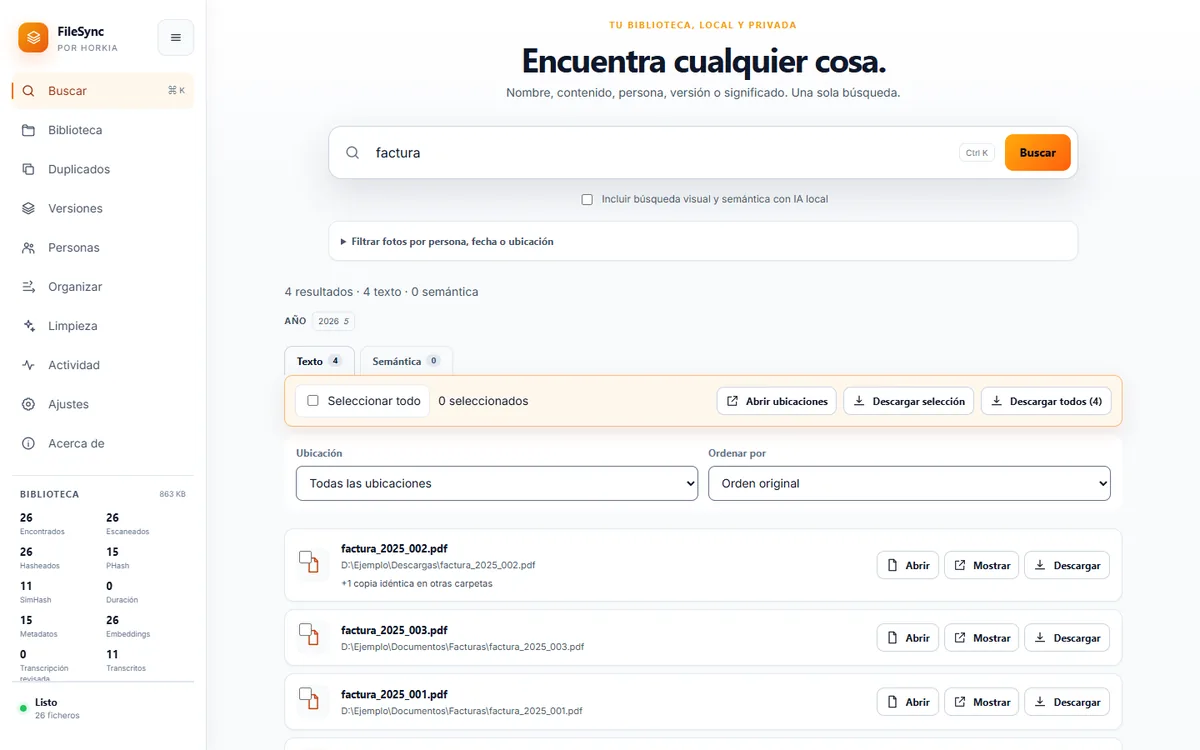Click the Duplicados copy icon
Viewport: 1200px width, 750px height.
pyautogui.click(x=28, y=169)
